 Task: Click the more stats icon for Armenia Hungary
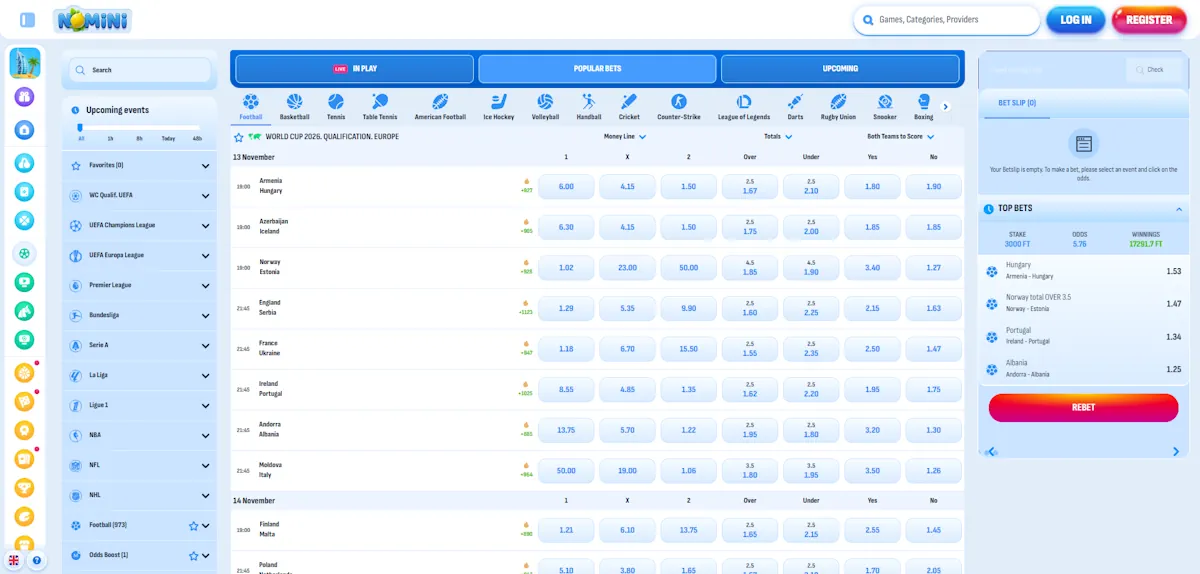(x=526, y=186)
